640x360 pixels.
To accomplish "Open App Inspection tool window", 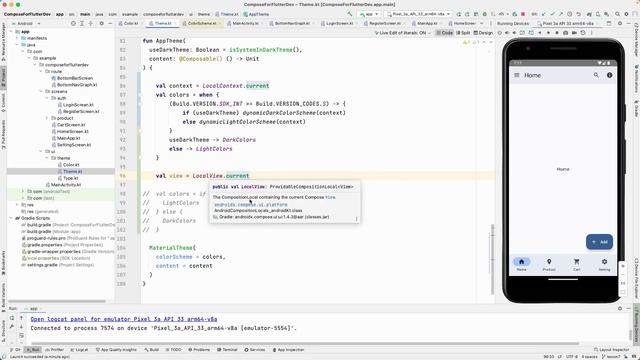I will [x=288, y=350].
